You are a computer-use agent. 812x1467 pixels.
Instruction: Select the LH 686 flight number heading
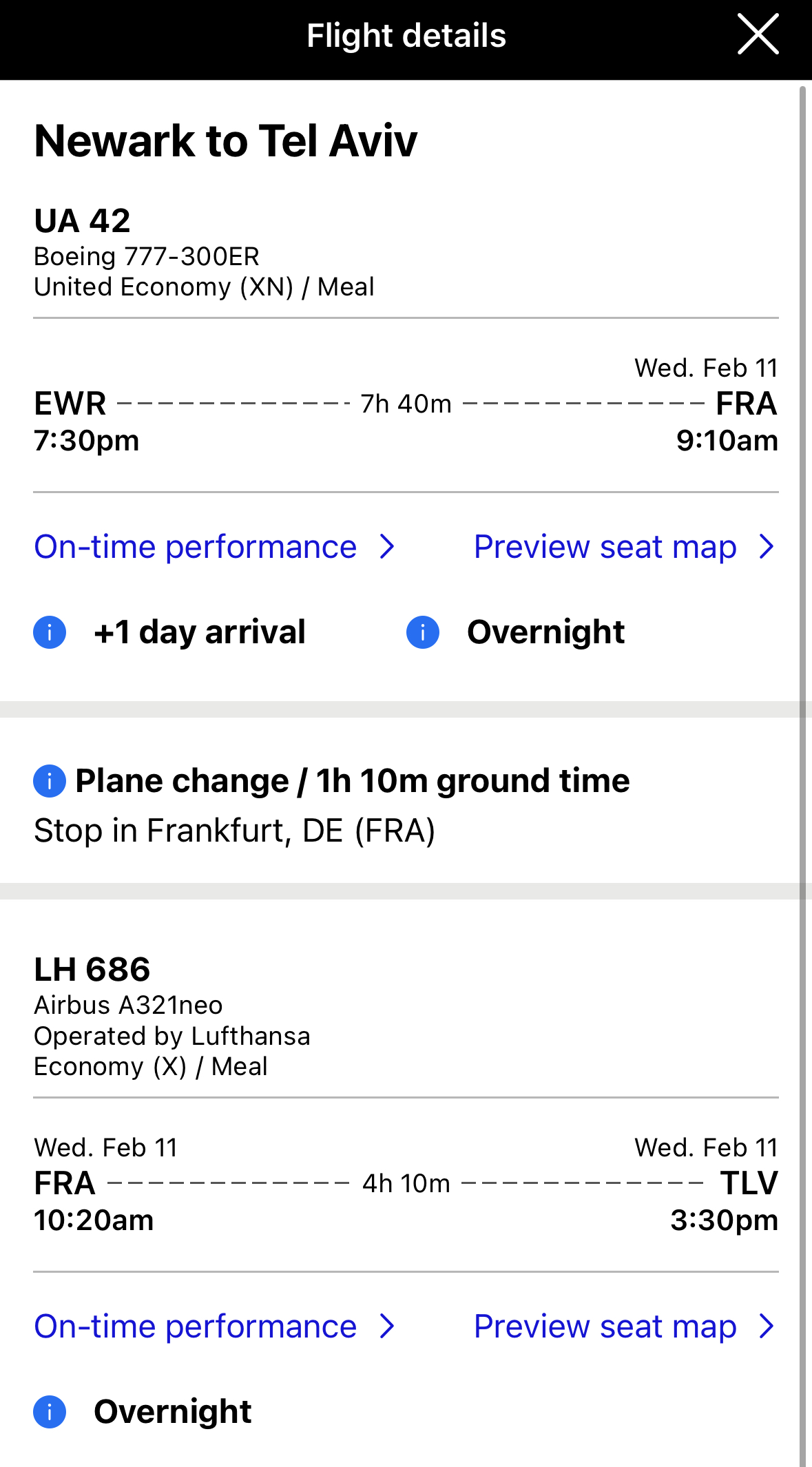pyautogui.click(x=92, y=970)
